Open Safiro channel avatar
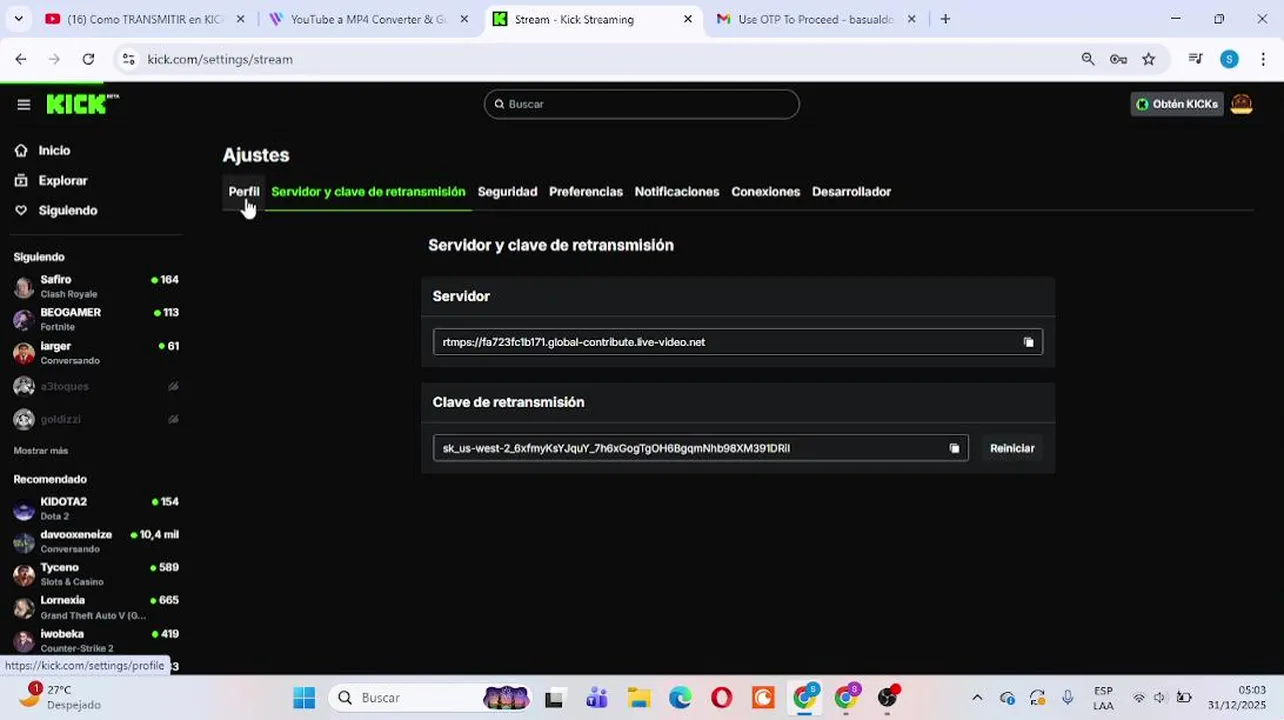Image resolution: width=1284 pixels, height=720 pixels. 24,287
